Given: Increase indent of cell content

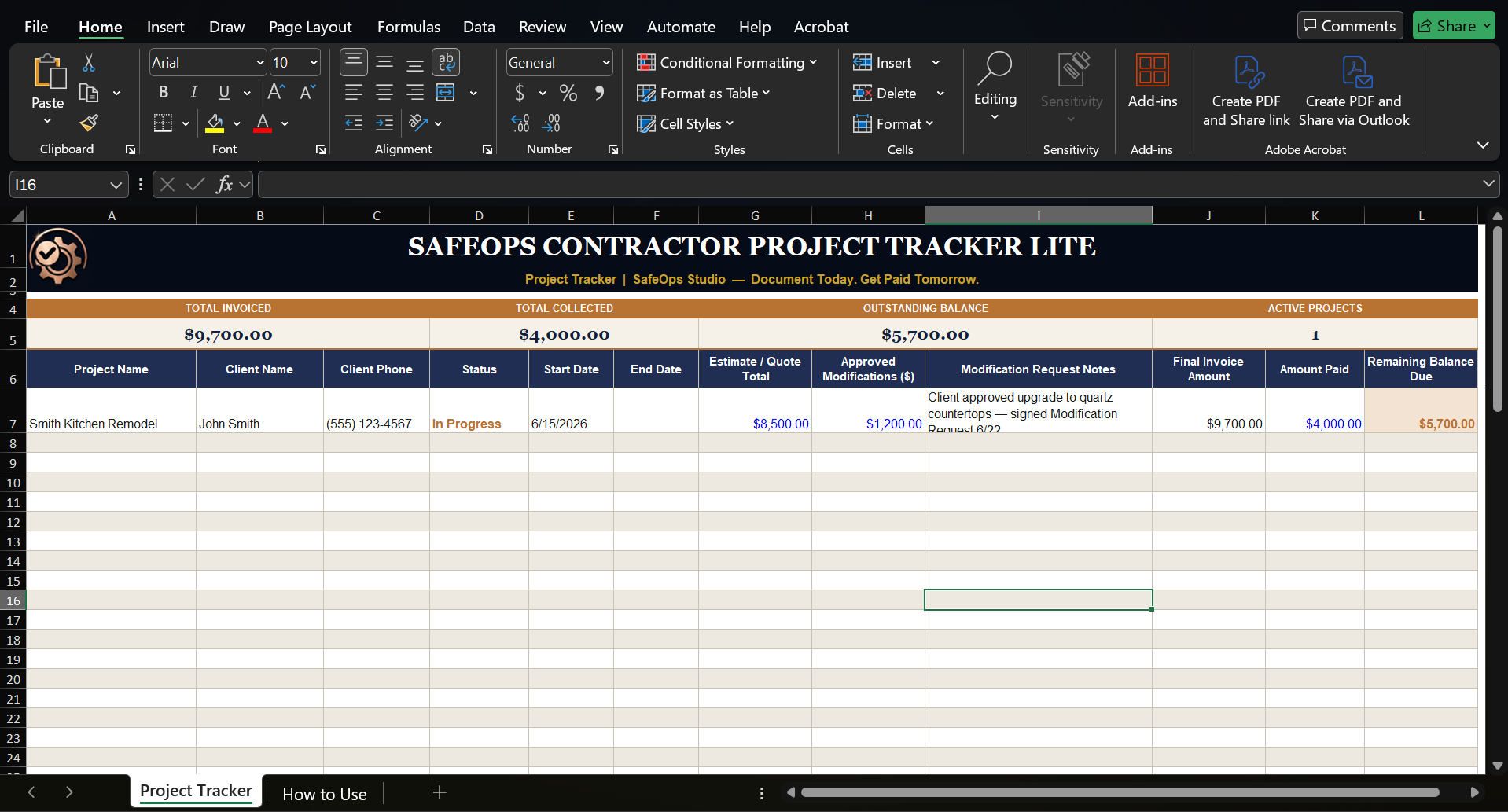Looking at the screenshot, I should (x=384, y=123).
